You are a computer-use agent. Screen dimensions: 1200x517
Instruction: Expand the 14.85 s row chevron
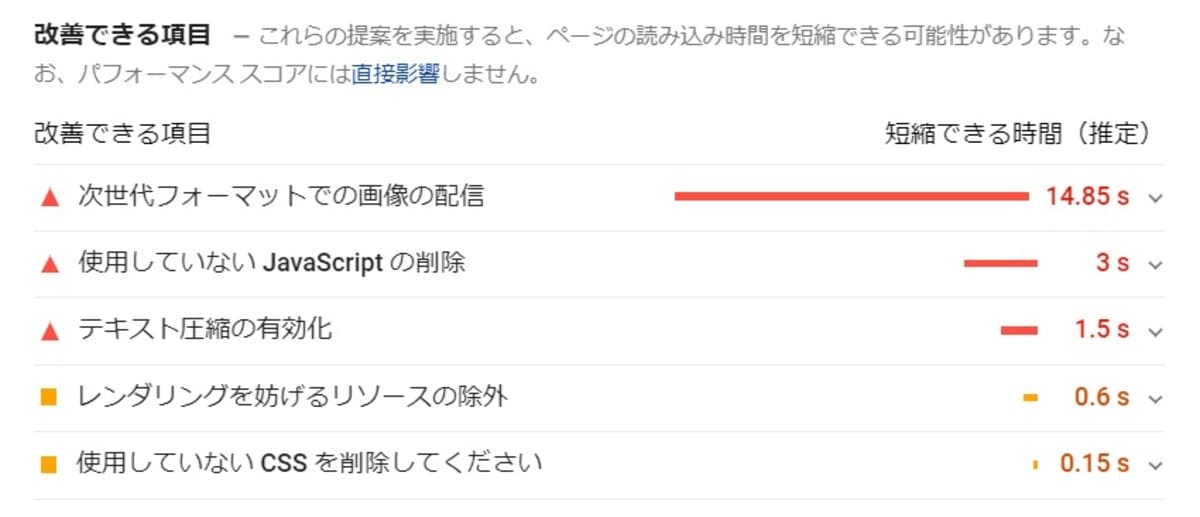click(x=1156, y=198)
